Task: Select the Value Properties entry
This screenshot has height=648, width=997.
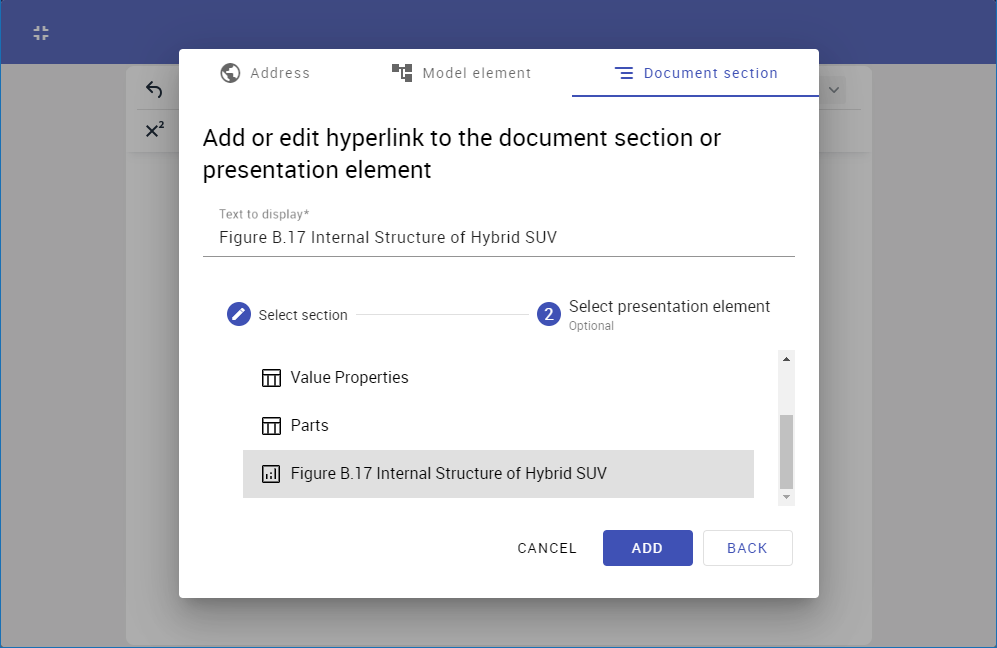Action: (349, 378)
